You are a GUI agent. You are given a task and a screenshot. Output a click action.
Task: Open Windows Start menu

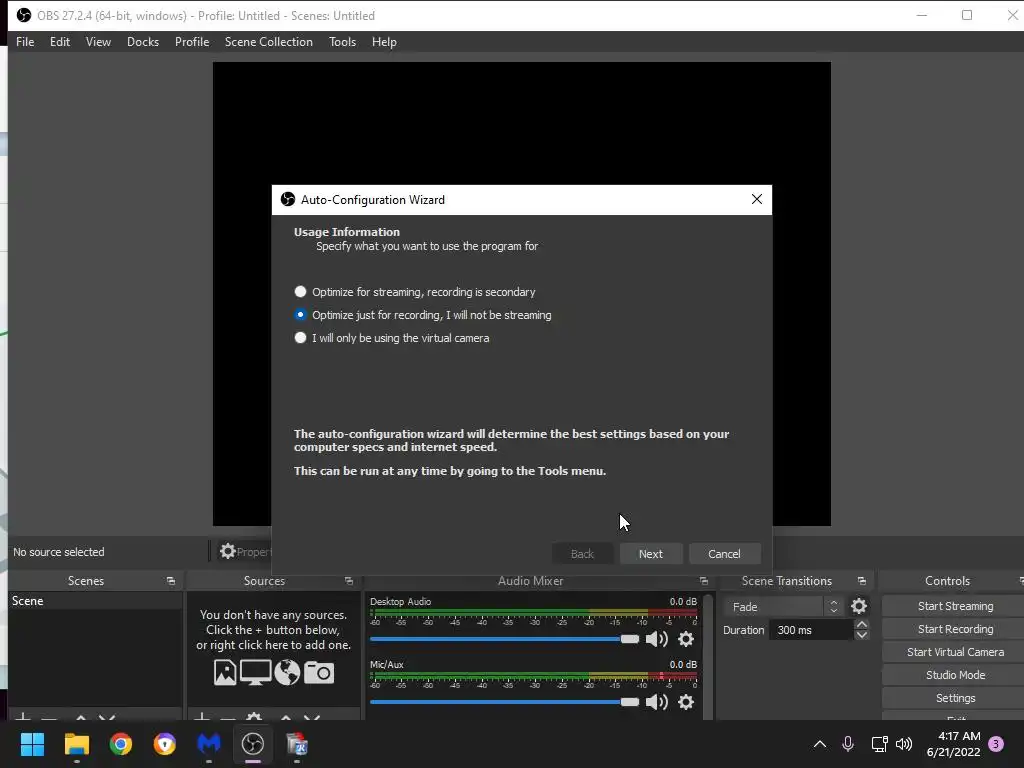32,744
